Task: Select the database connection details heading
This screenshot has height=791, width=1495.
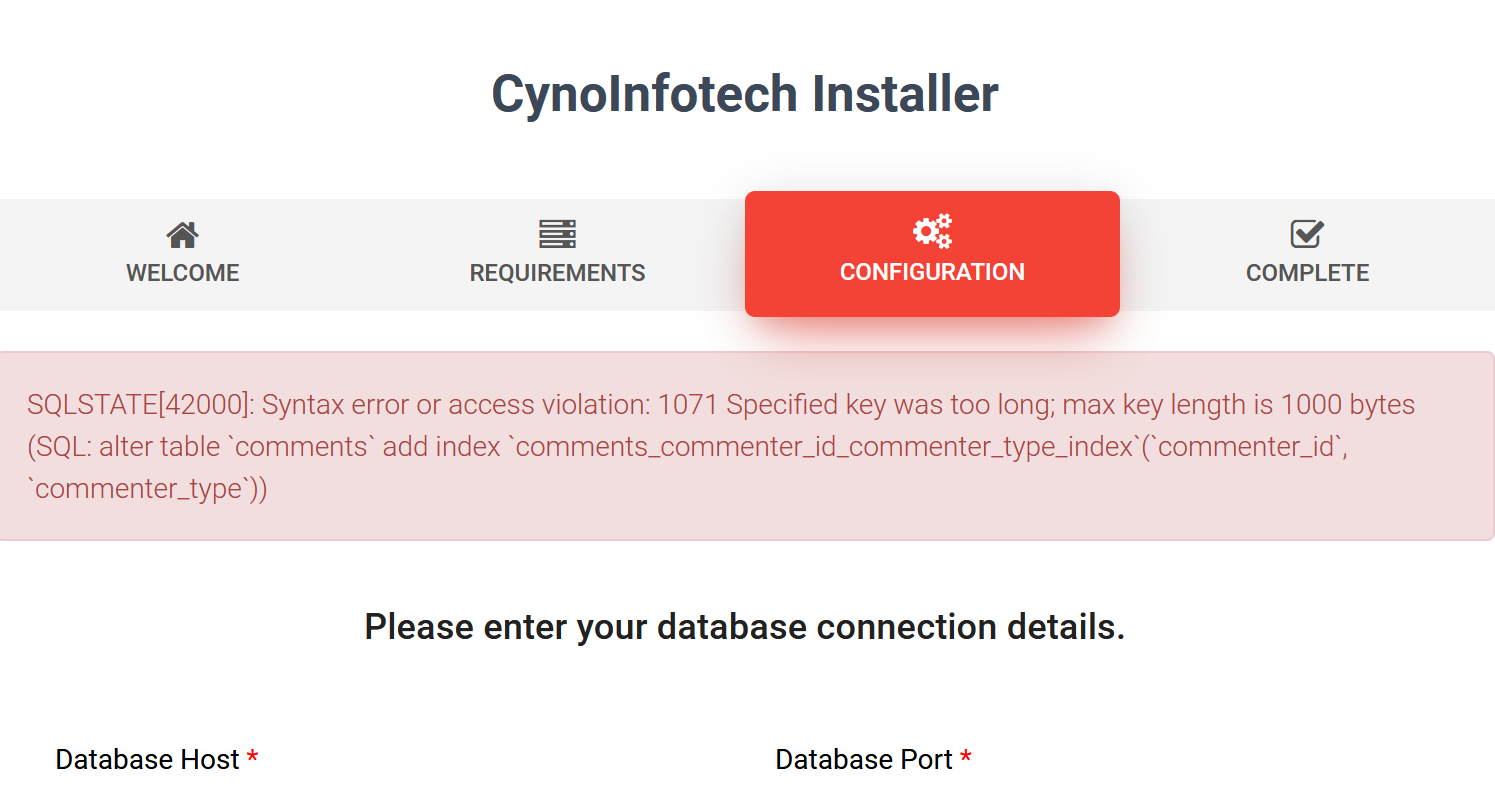Action: tap(745, 626)
